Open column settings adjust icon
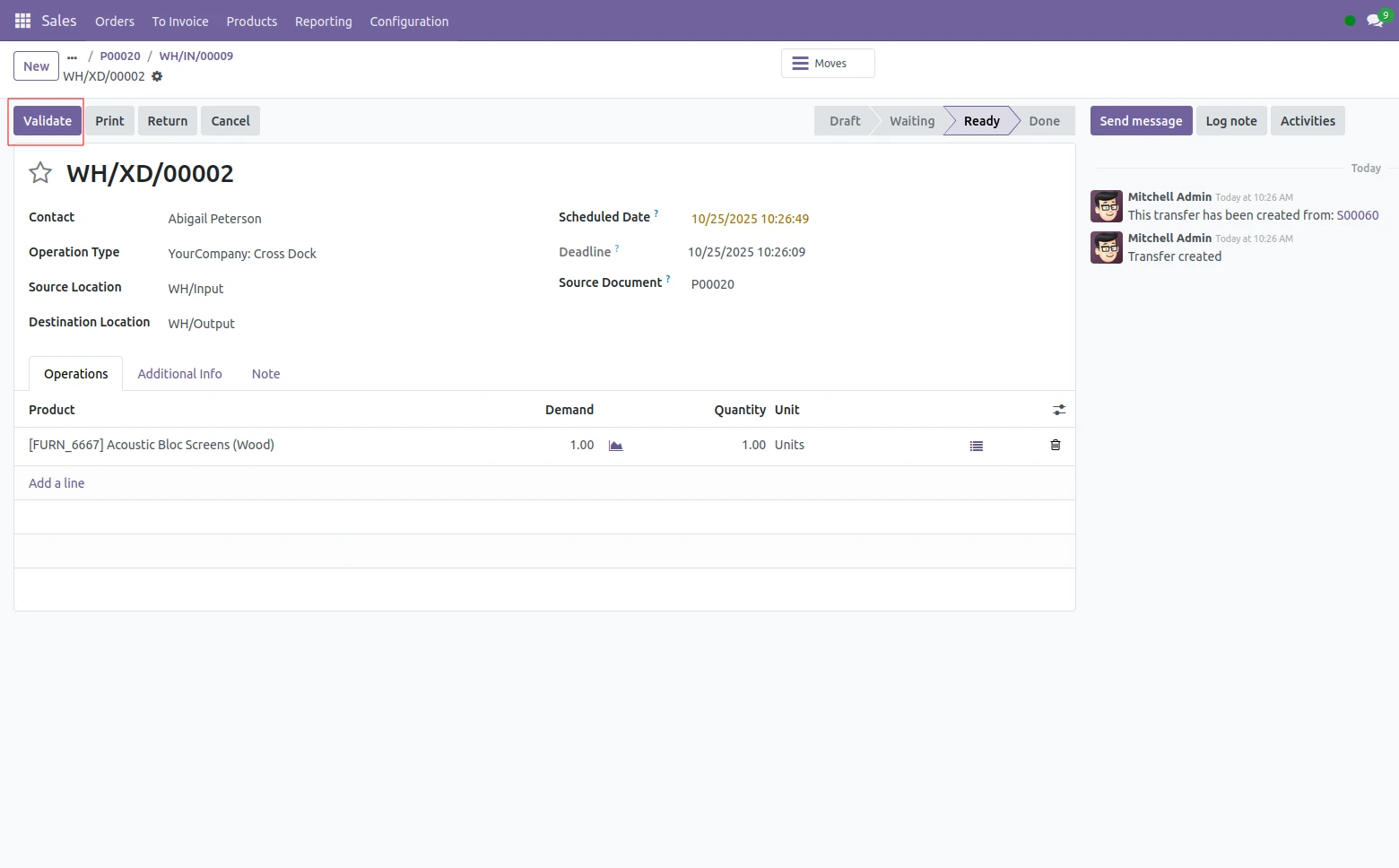1399x868 pixels. [1058, 410]
